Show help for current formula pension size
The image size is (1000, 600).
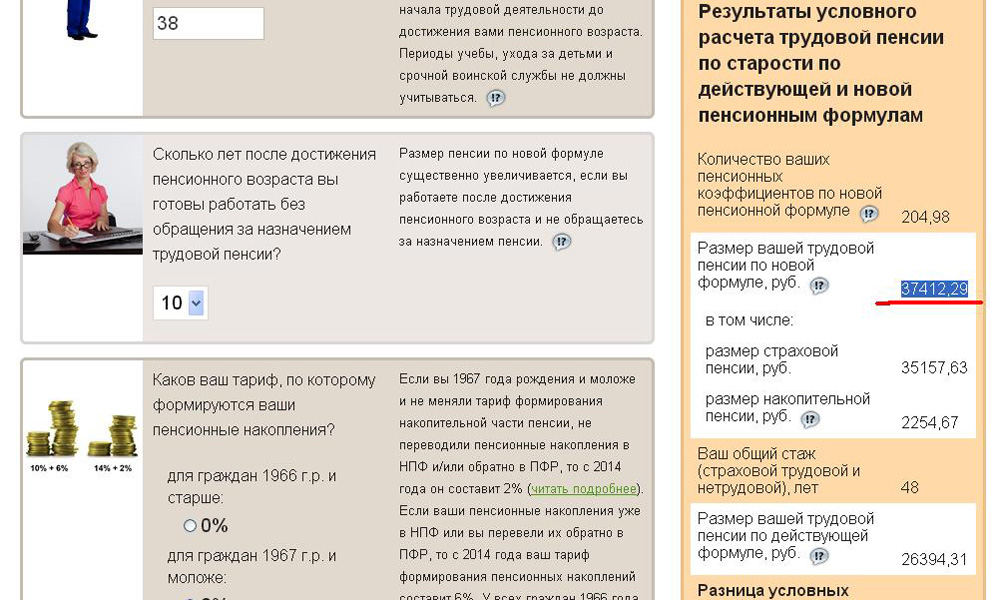pos(819,556)
